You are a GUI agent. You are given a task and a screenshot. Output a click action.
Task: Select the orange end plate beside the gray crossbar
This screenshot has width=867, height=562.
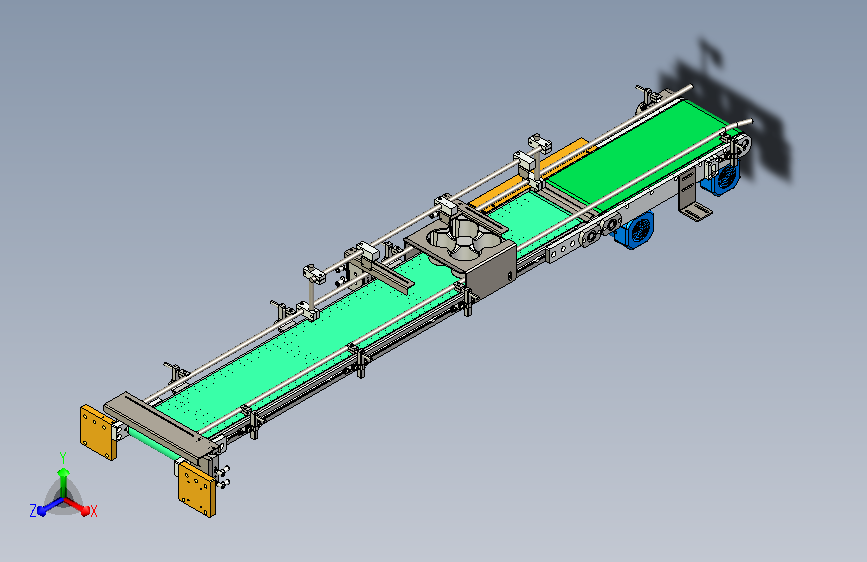[x=98, y=433]
